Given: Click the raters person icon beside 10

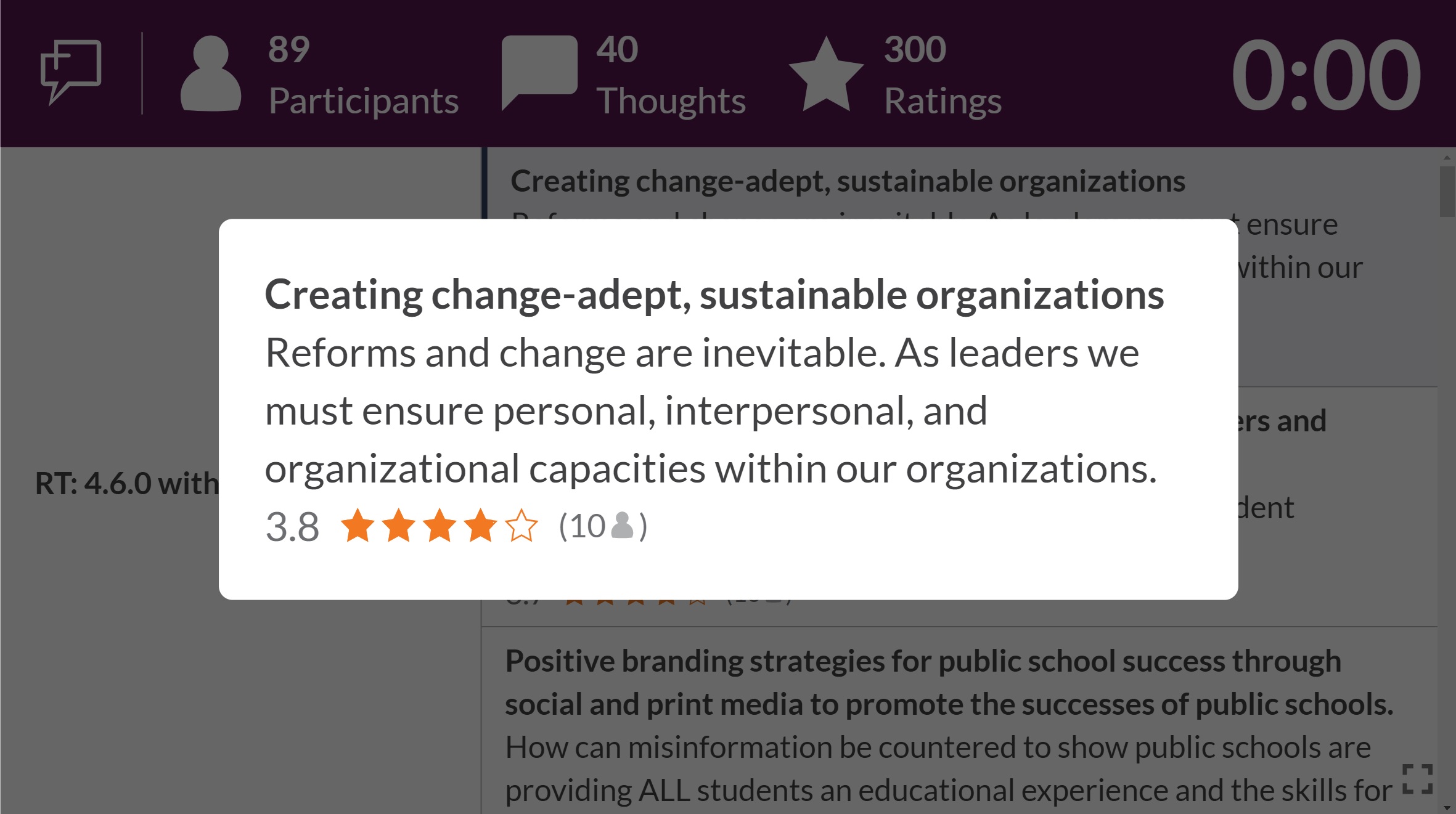Looking at the screenshot, I should pyautogui.click(x=622, y=526).
